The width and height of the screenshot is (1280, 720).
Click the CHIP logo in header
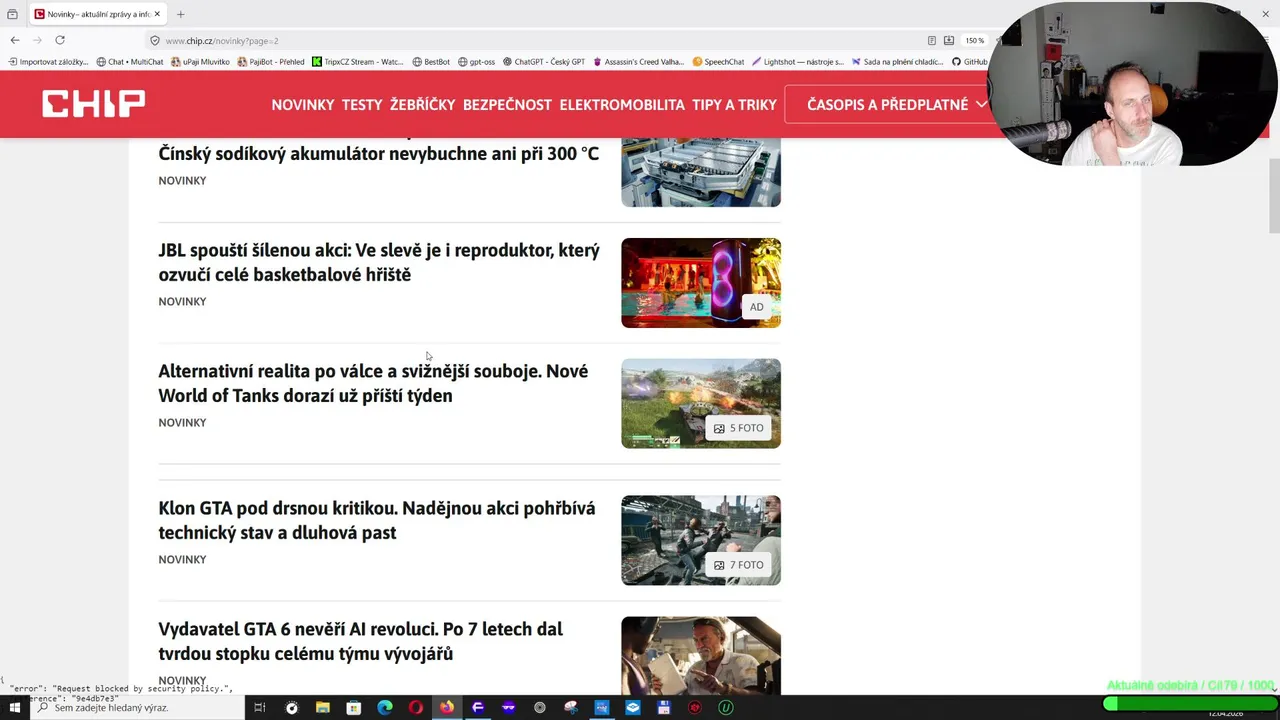[x=93, y=103]
